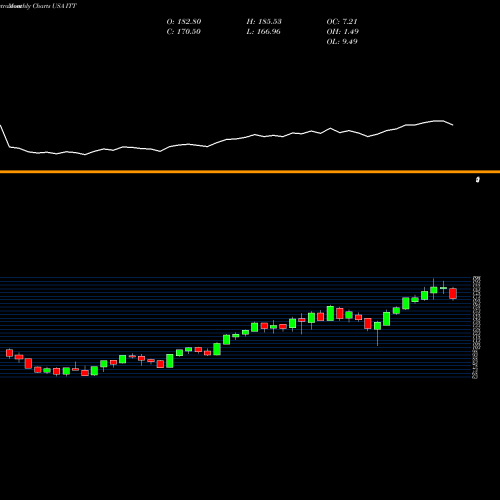This screenshot has height=500, width=500.
Task: Select the close value 'C: 170.50'
Action: (x=183, y=32)
